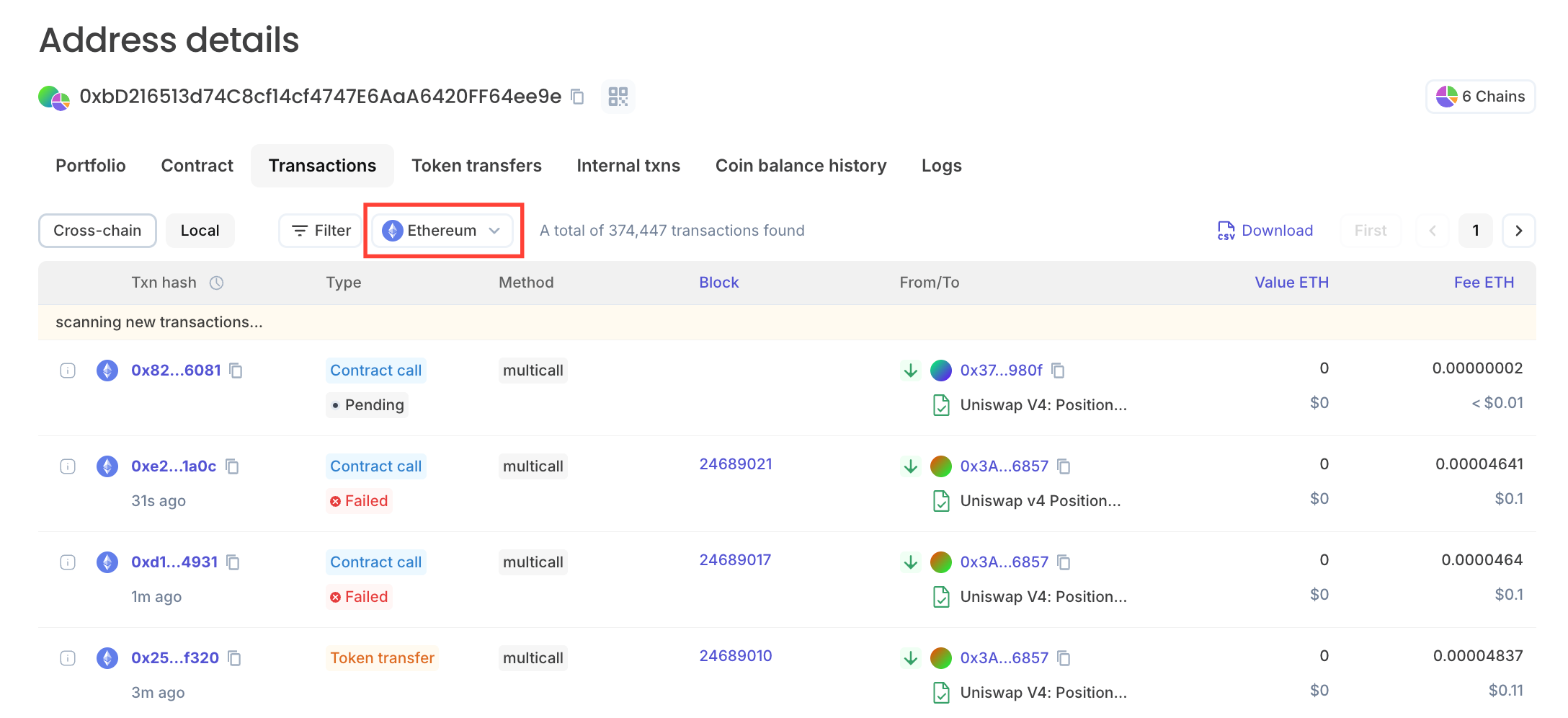Switch to Local transactions view
Image resolution: width=1568 pixels, height=718 pixels.
point(200,231)
